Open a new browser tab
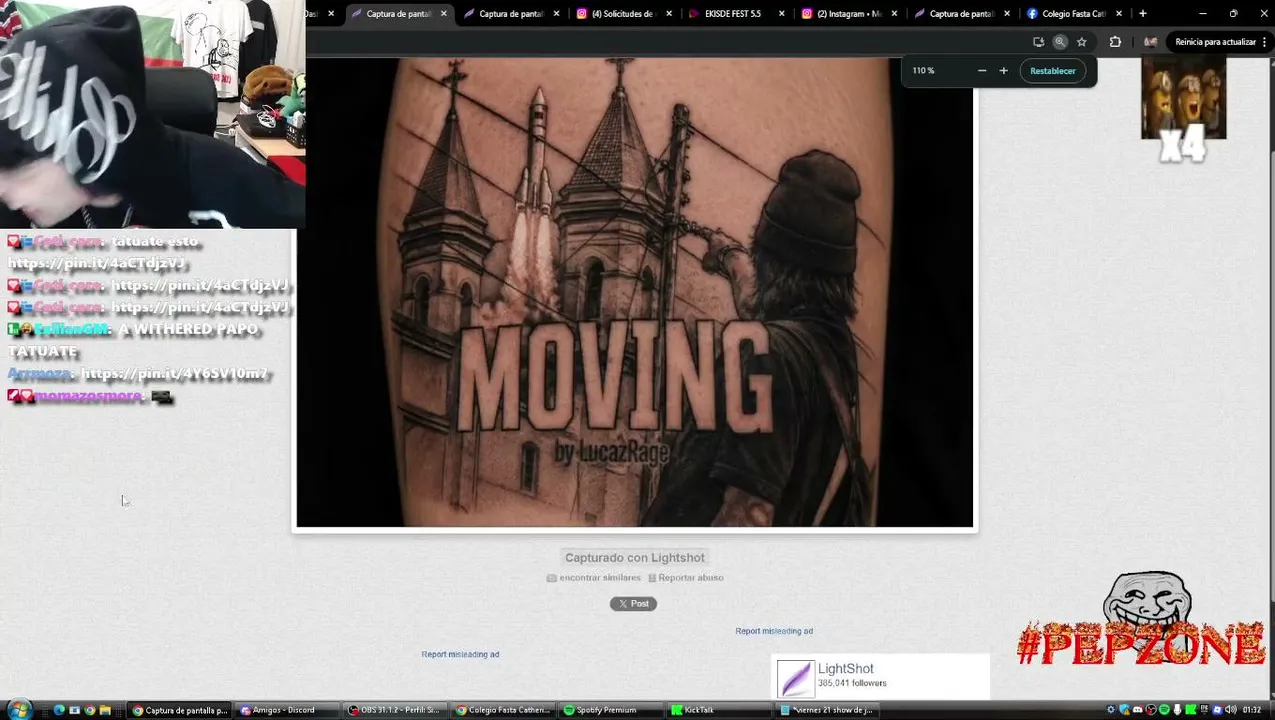Viewport: 1275px width, 720px height. 1142,14
